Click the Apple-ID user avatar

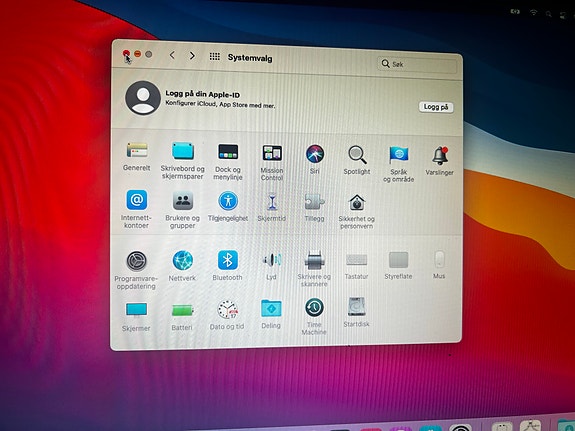[143, 98]
